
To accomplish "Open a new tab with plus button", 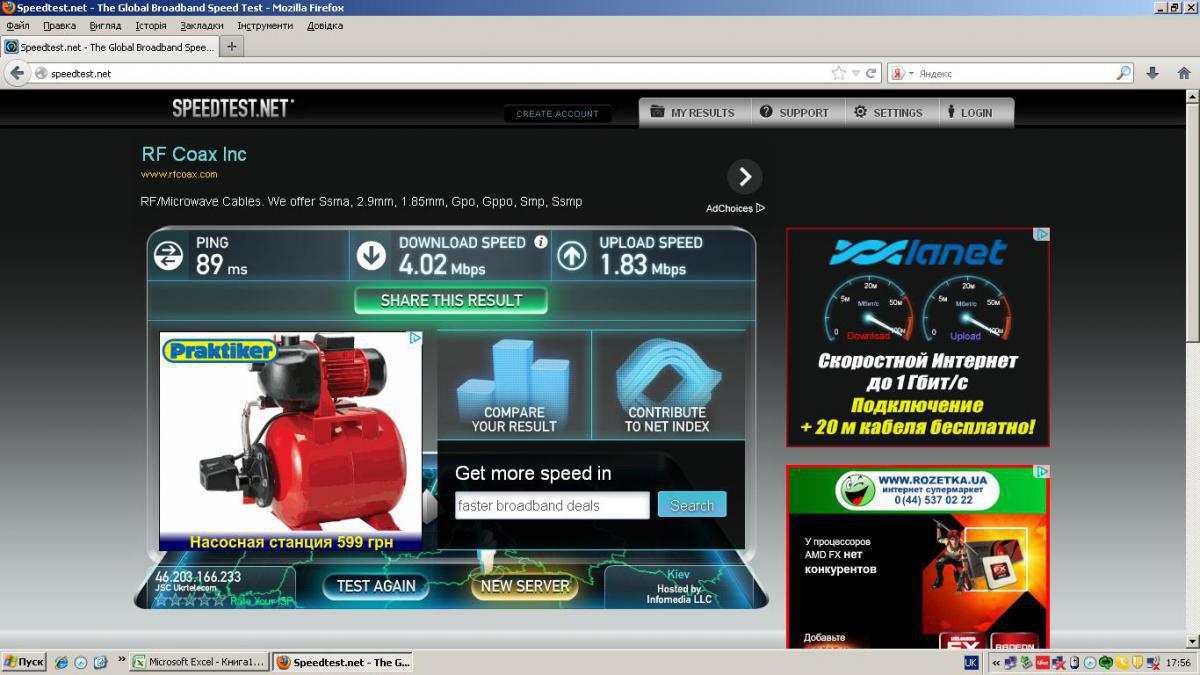I will point(232,46).
